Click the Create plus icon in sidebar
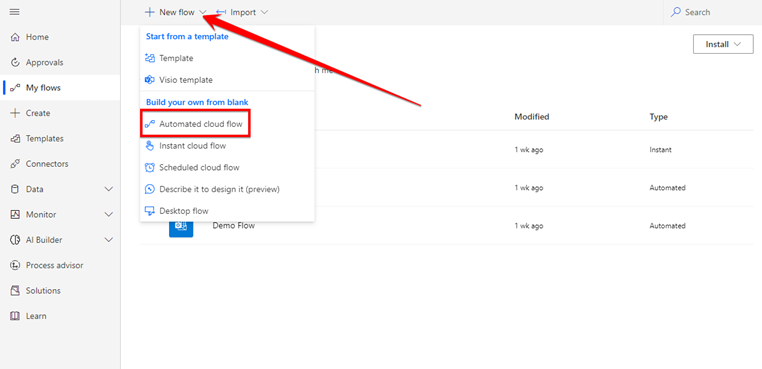Image resolution: width=762 pixels, height=369 pixels. [15, 113]
